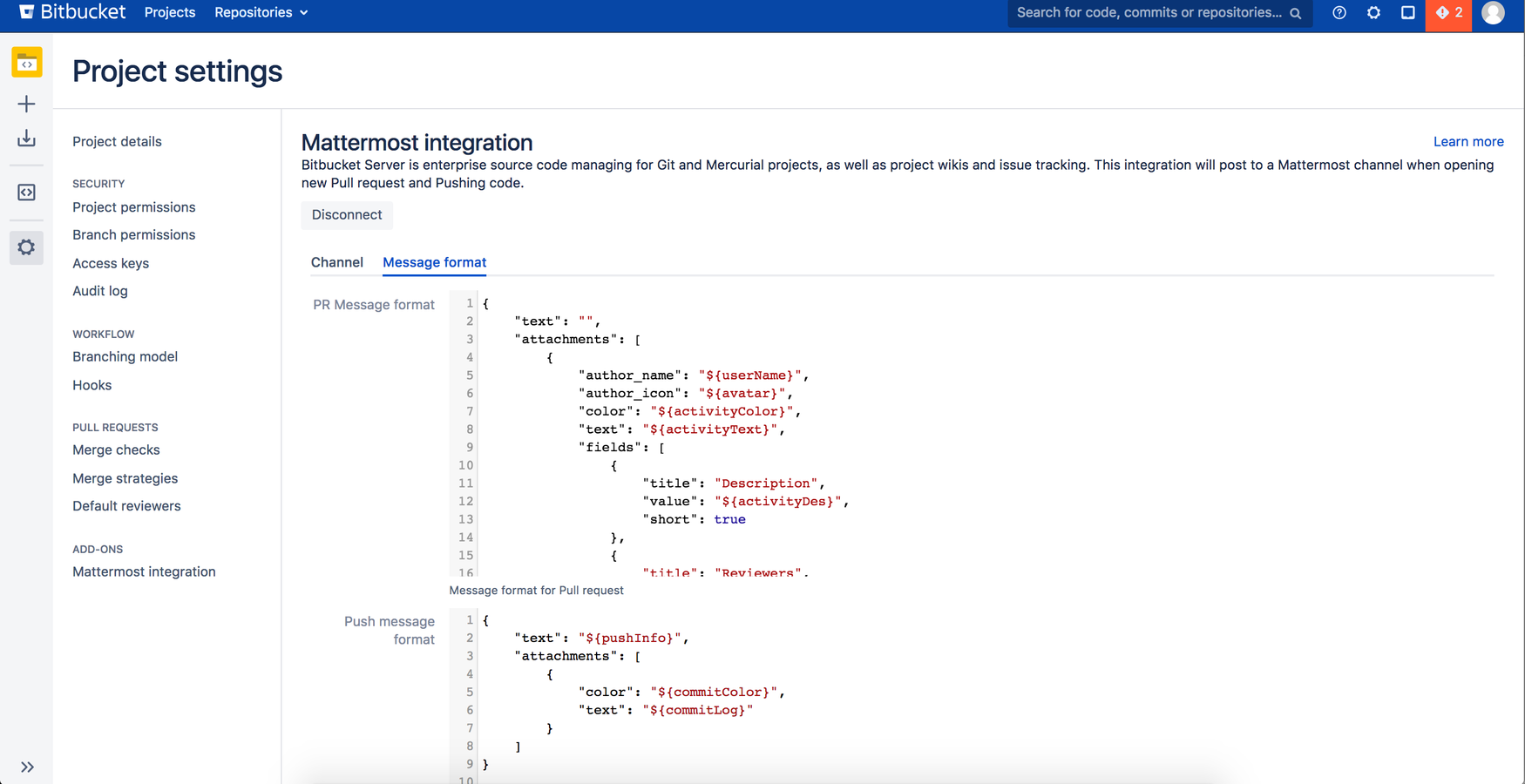Open the help question mark icon
Screen dimensions: 1525x784
1339,13
